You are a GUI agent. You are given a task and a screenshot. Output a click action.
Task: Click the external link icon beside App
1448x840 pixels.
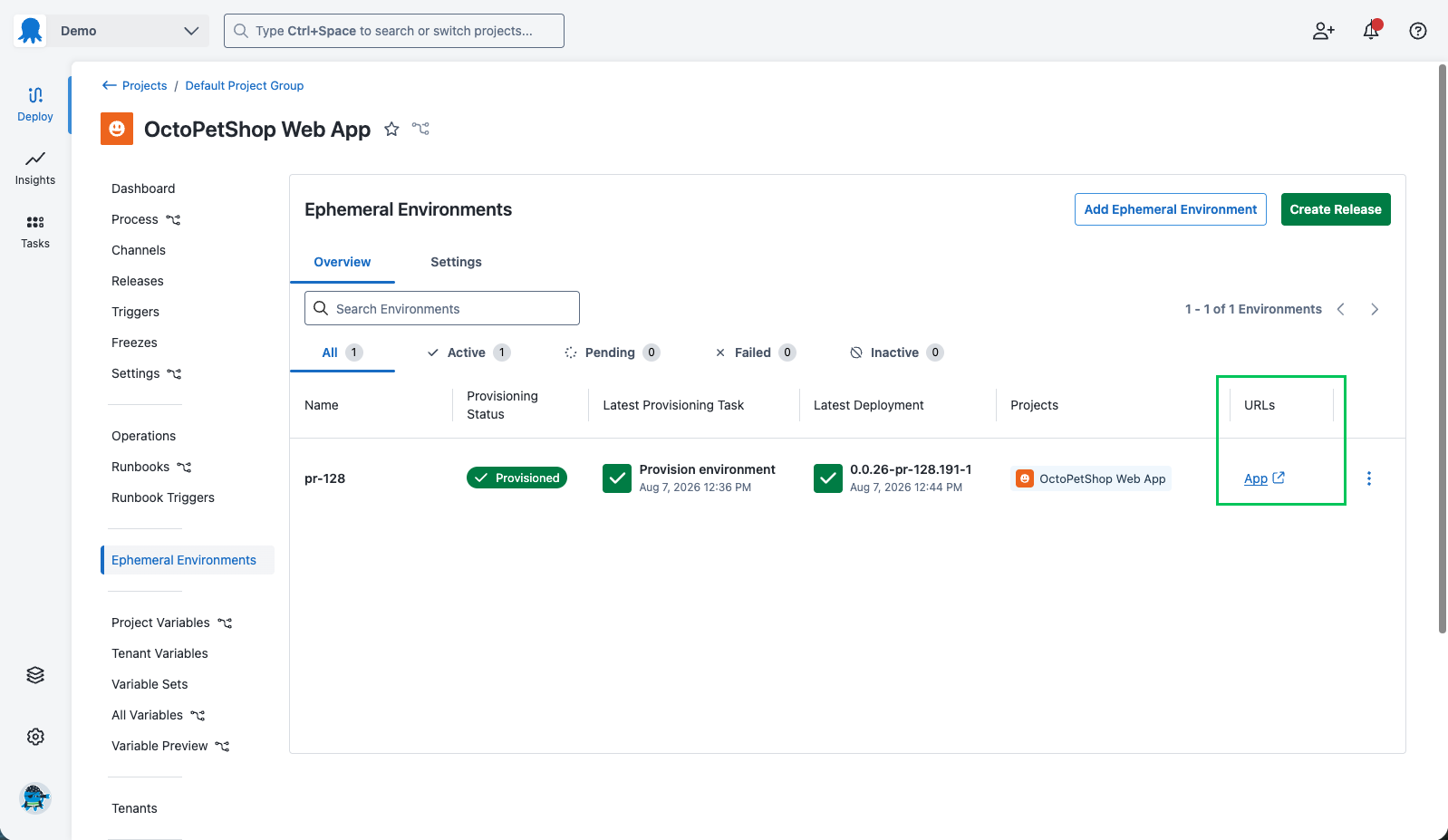click(x=1279, y=478)
